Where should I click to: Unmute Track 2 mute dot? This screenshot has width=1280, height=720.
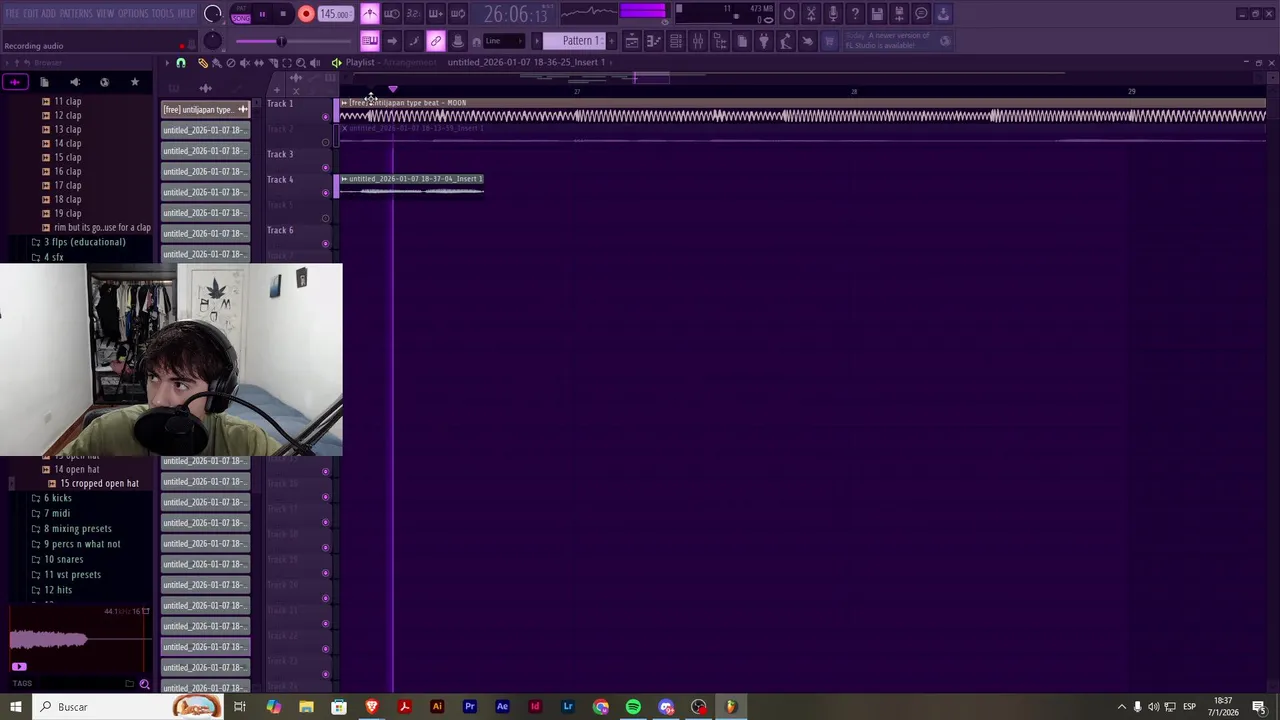325,142
